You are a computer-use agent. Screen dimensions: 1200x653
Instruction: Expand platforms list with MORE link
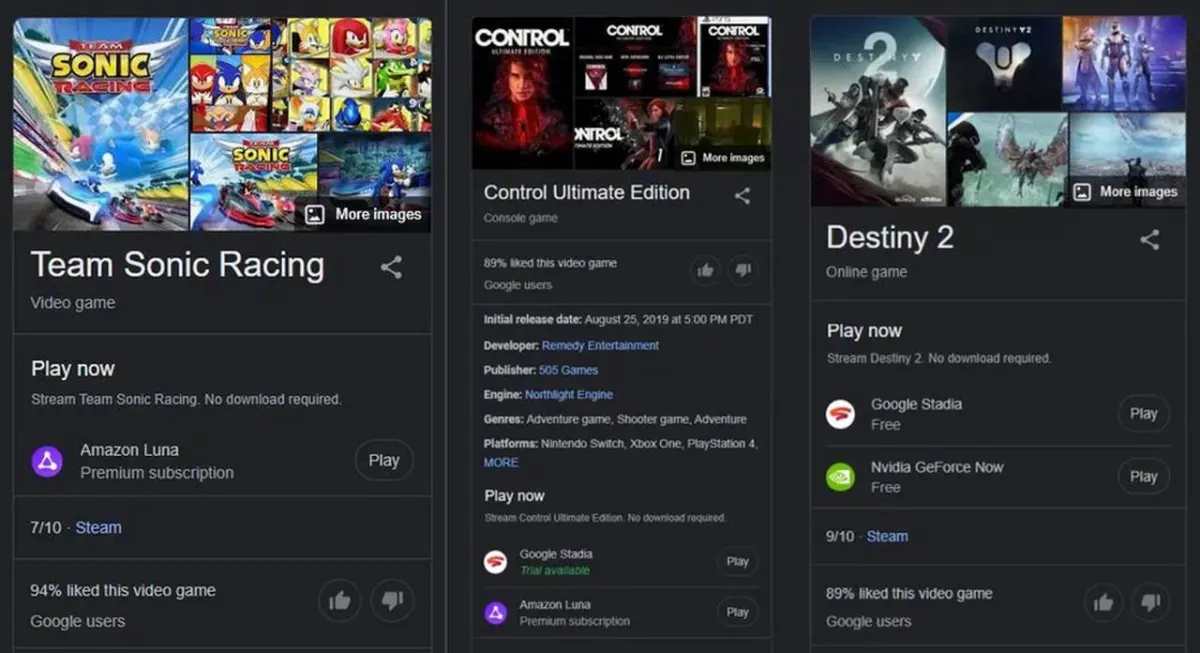point(501,463)
